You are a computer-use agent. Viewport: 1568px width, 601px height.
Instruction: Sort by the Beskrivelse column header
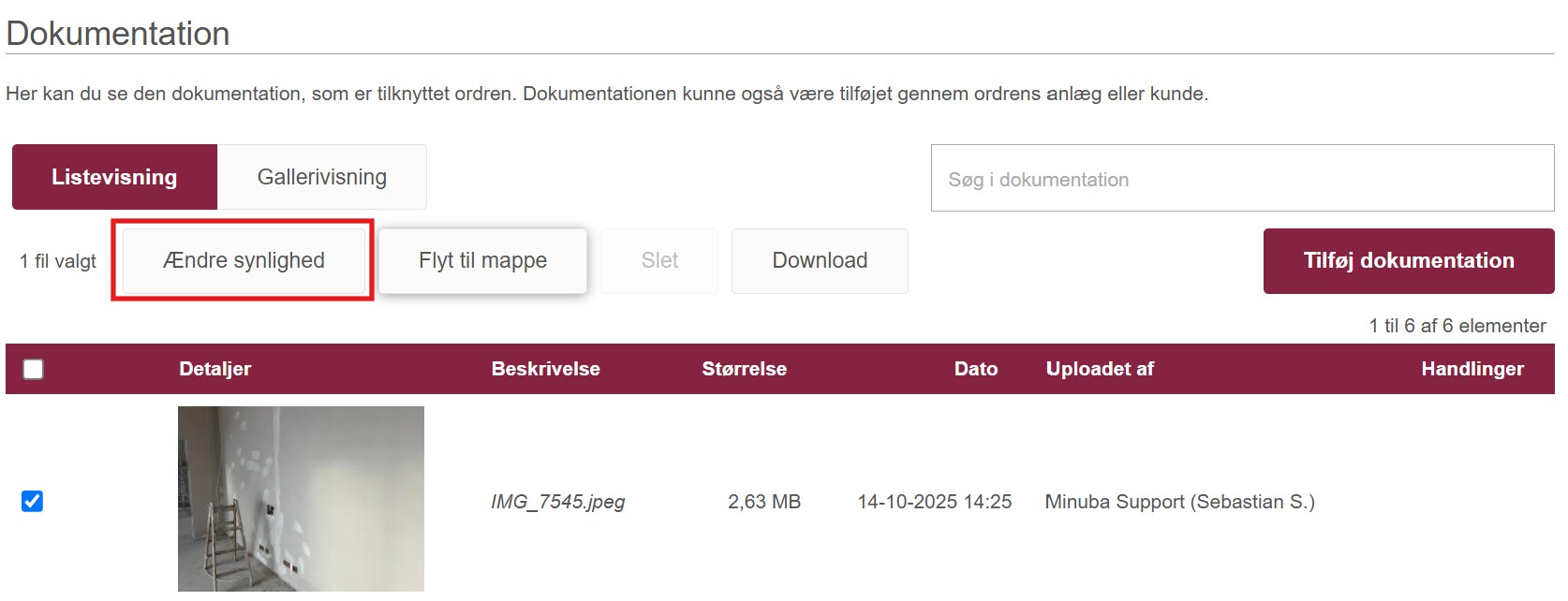coord(545,369)
